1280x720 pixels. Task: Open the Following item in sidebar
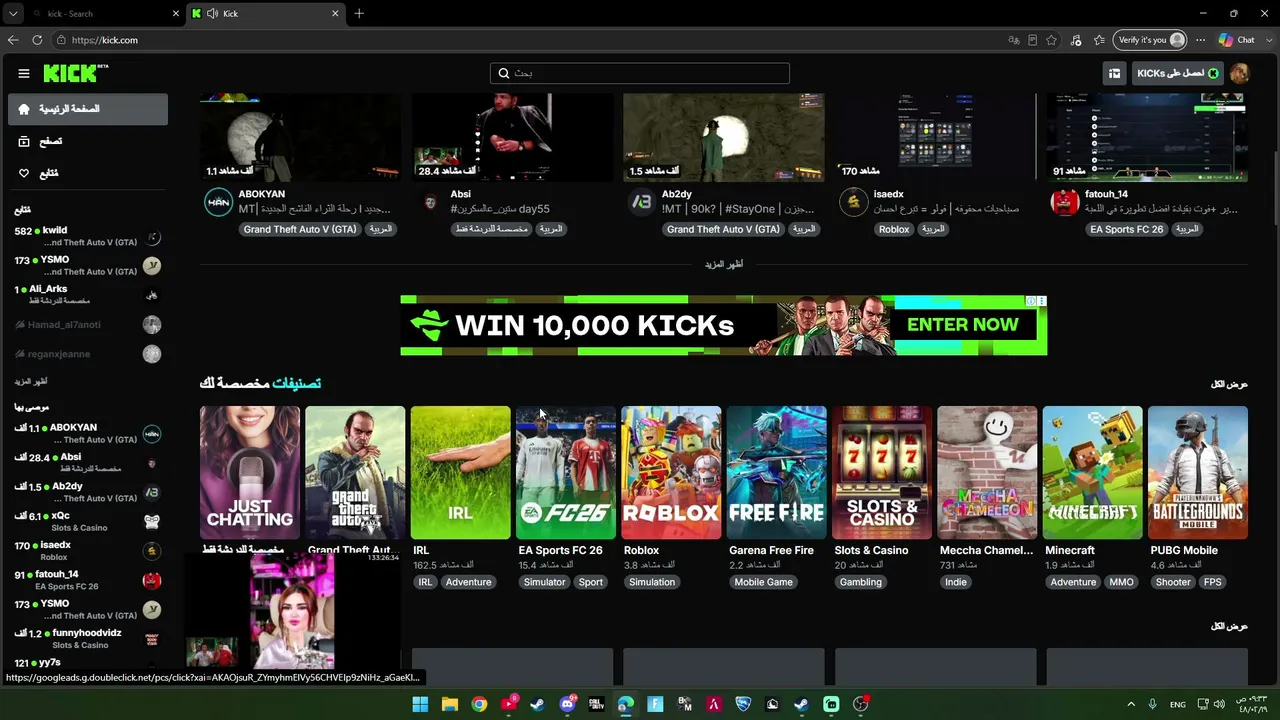pyautogui.click(x=88, y=173)
